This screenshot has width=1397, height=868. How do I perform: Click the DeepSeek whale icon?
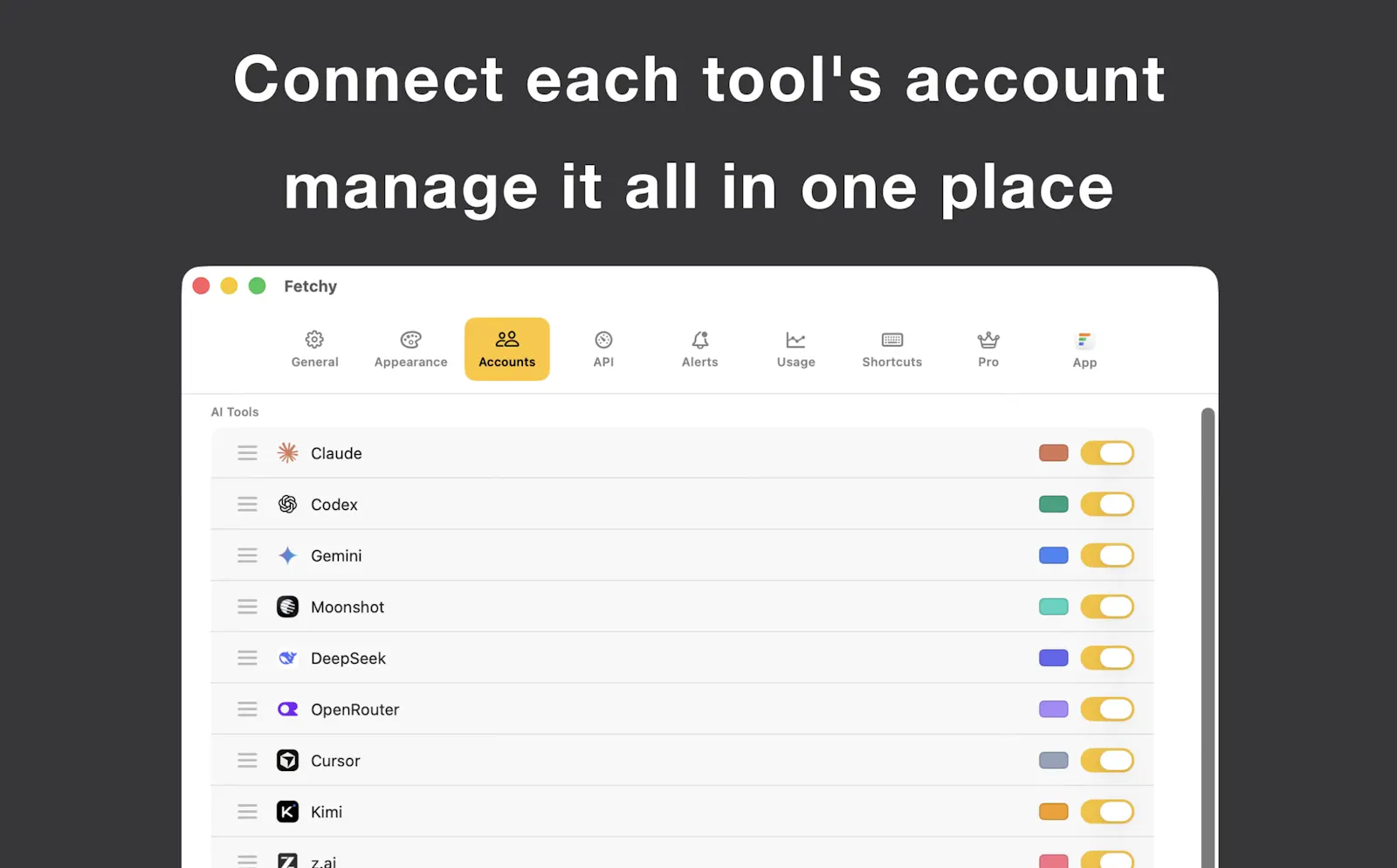pos(287,658)
